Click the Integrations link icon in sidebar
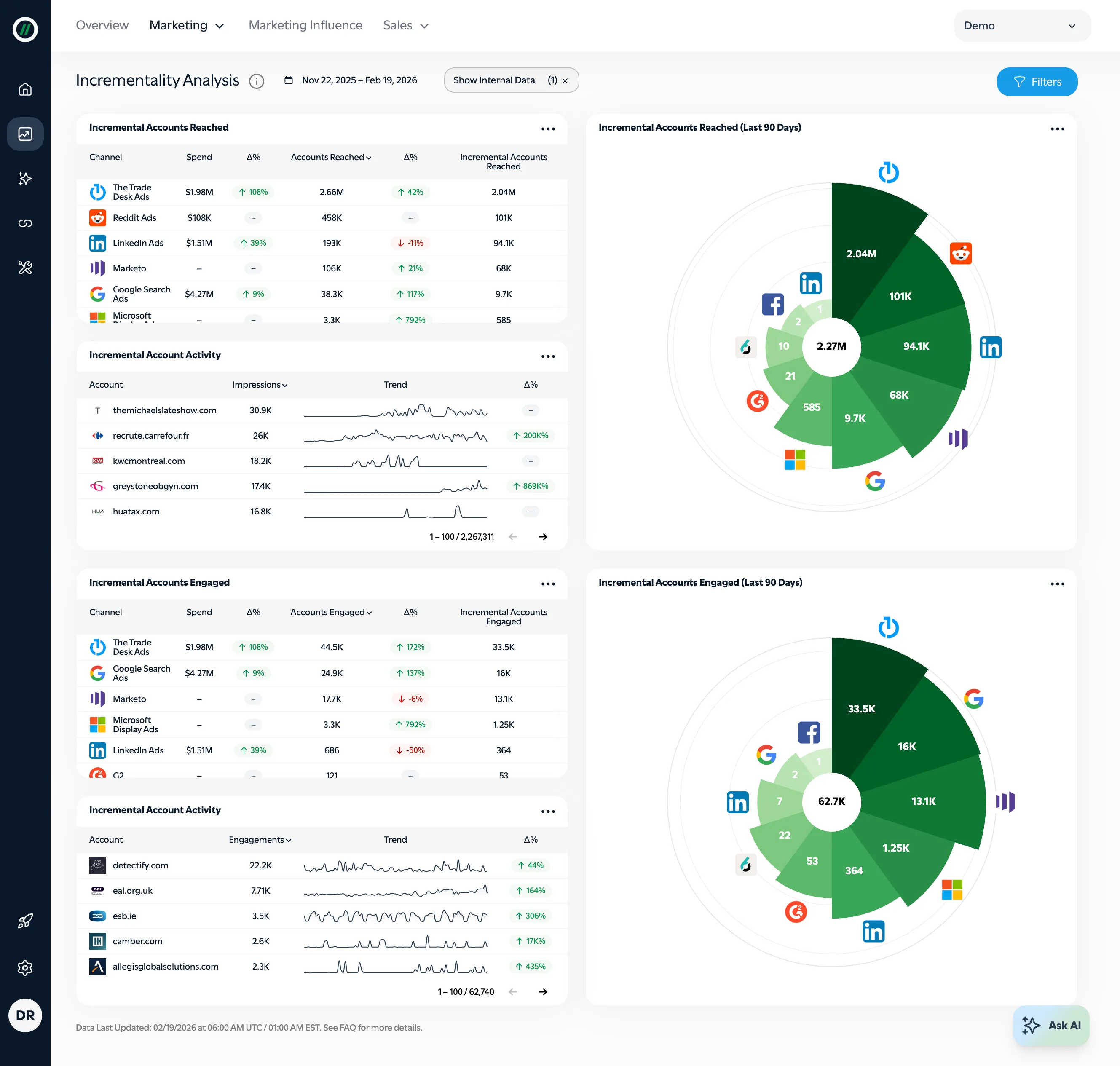Screen dimensions: 1120x1066 [25, 223]
